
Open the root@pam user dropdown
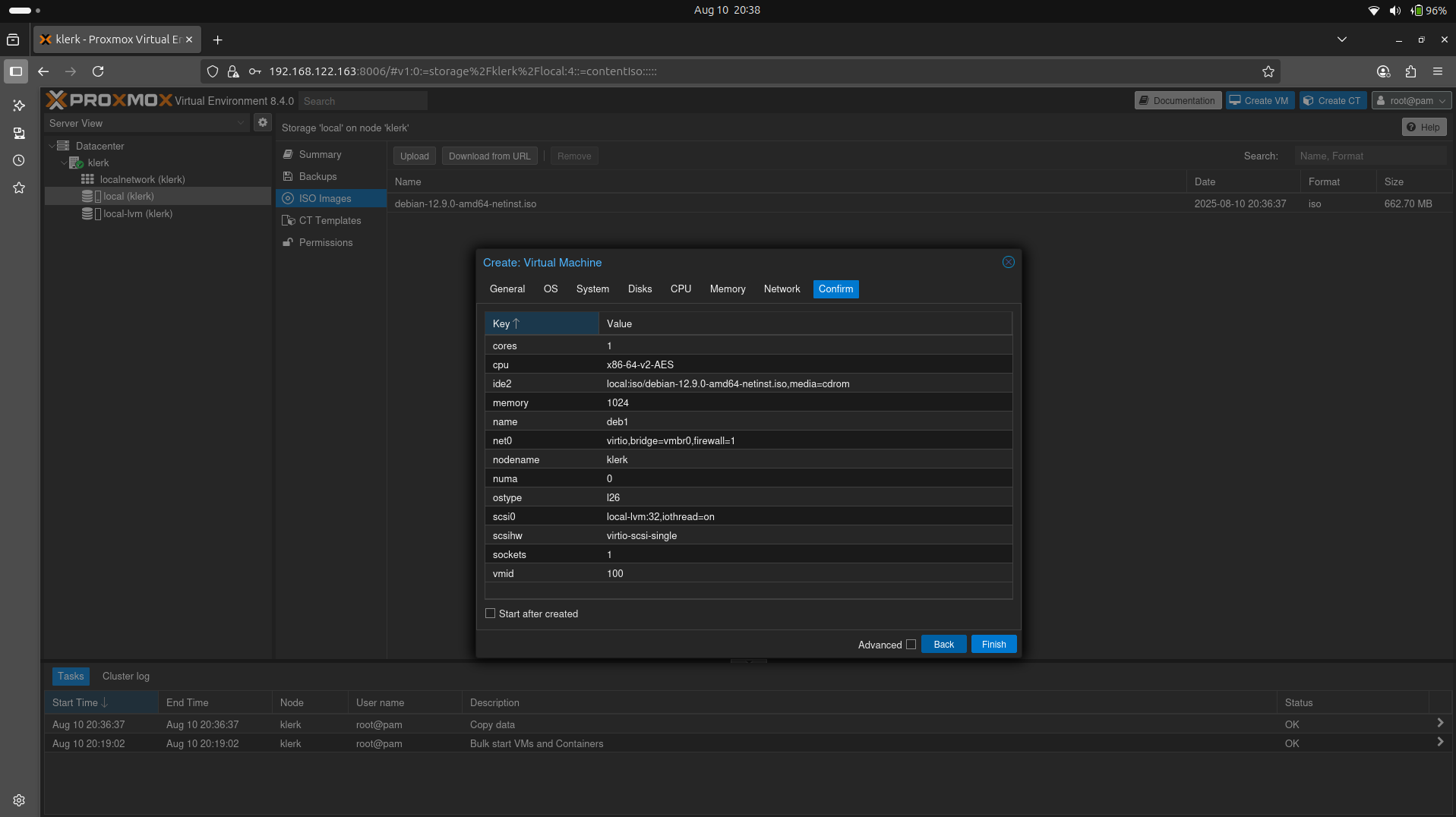(x=1411, y=99)
